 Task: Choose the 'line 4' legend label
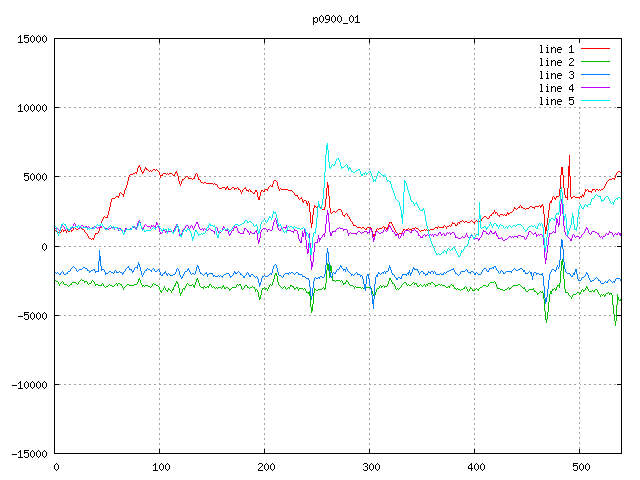[556, 88]
